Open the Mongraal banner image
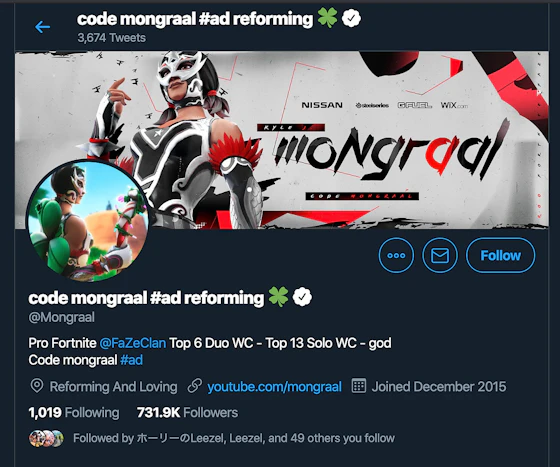 pos(281,140)
